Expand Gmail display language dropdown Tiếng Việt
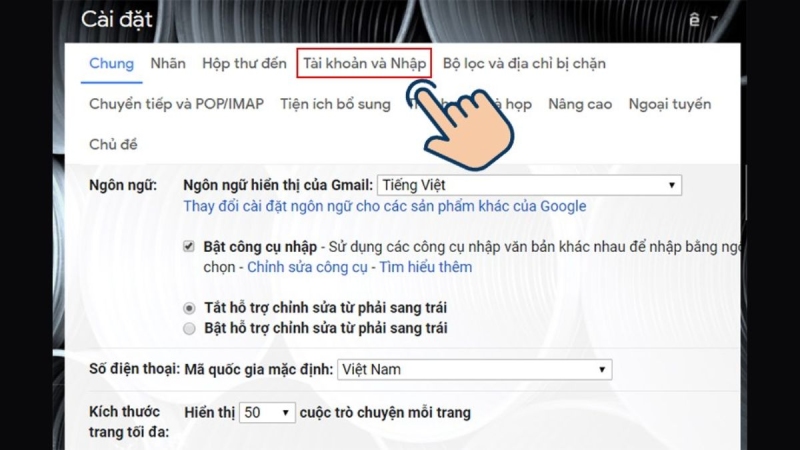800x450 pixels. pos(529,185)
